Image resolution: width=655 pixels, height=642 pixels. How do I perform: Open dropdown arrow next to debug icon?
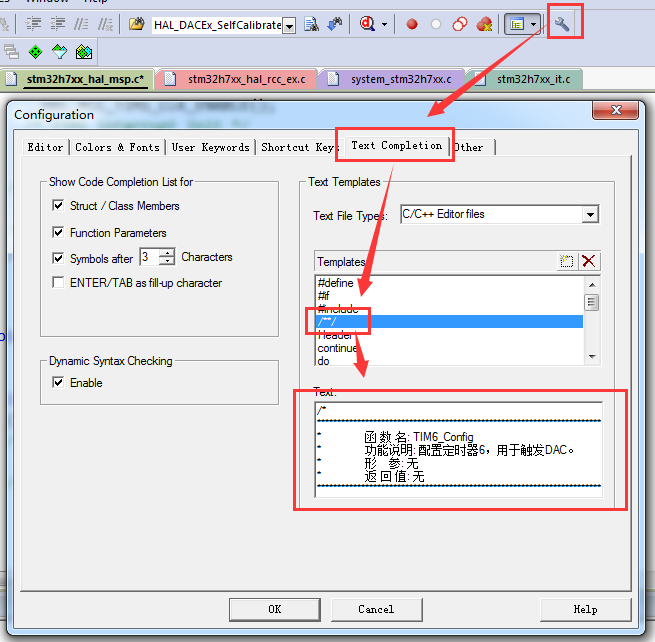(x=384, y=24)
